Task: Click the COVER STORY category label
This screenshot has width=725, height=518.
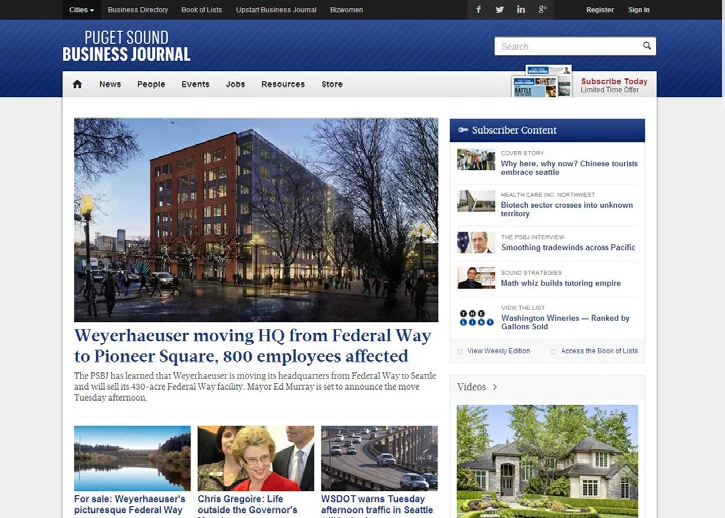Action: pyautogui.click(x=522, y=153)
